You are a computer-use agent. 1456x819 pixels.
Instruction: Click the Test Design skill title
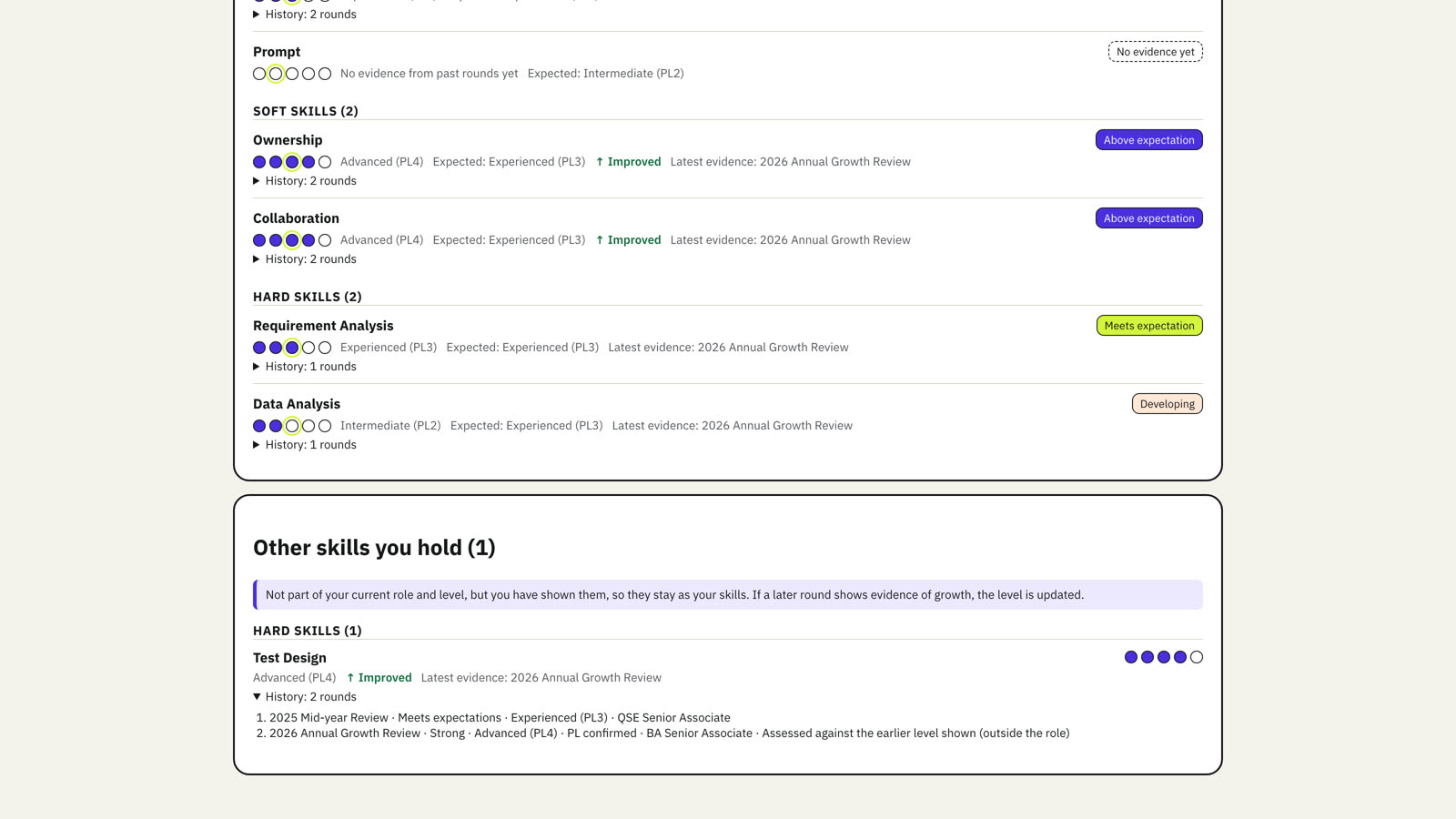(289, 658)
